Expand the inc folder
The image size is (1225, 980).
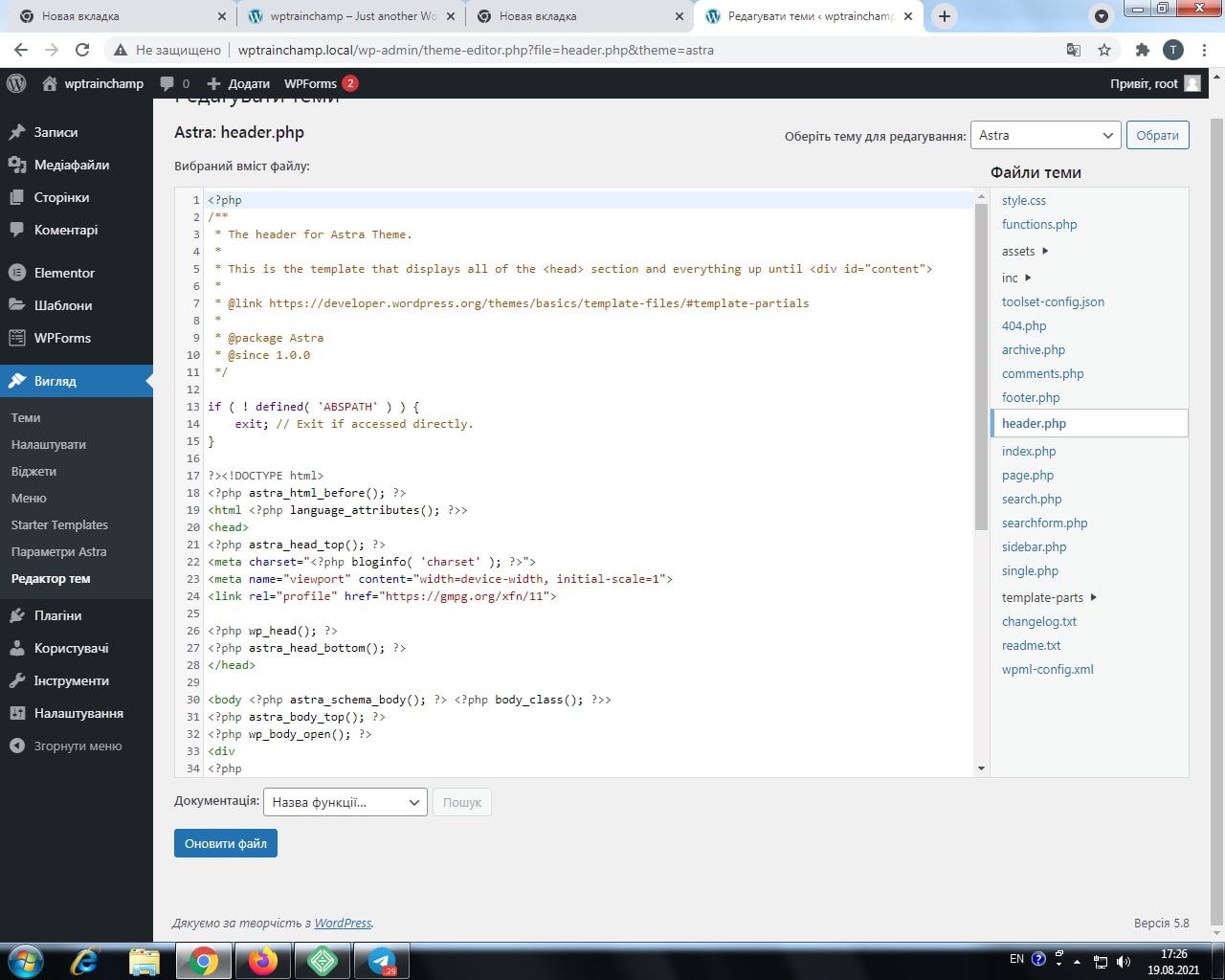pos(1016,278)
